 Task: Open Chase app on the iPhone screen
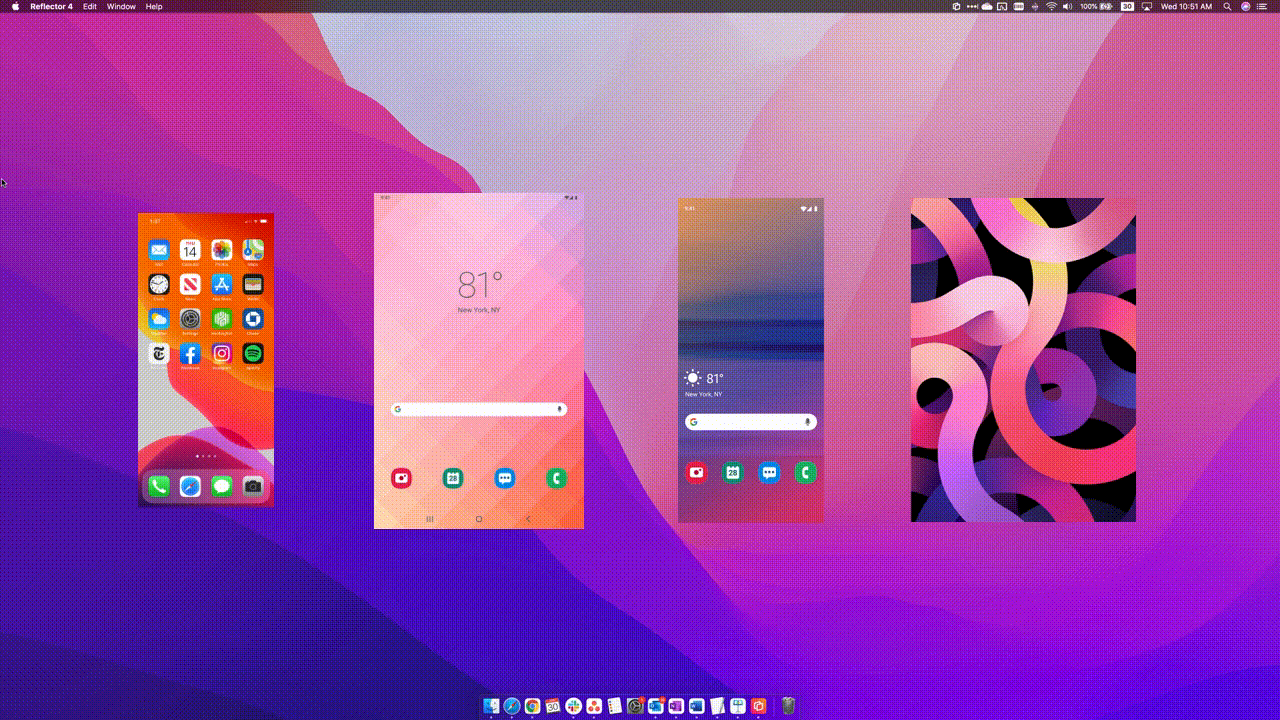[253, 319]
